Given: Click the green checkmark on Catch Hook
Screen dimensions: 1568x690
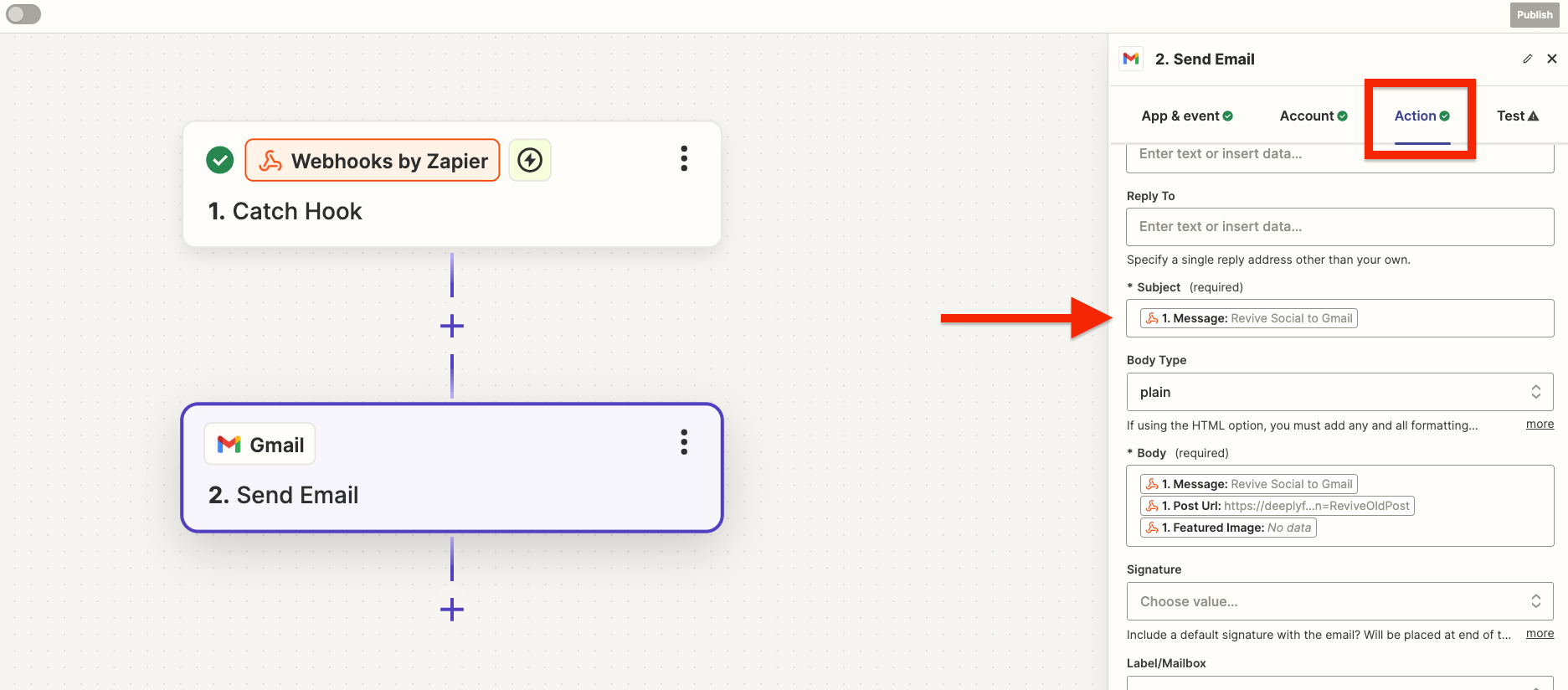Looking at the screenshot, I should [220, 160].
